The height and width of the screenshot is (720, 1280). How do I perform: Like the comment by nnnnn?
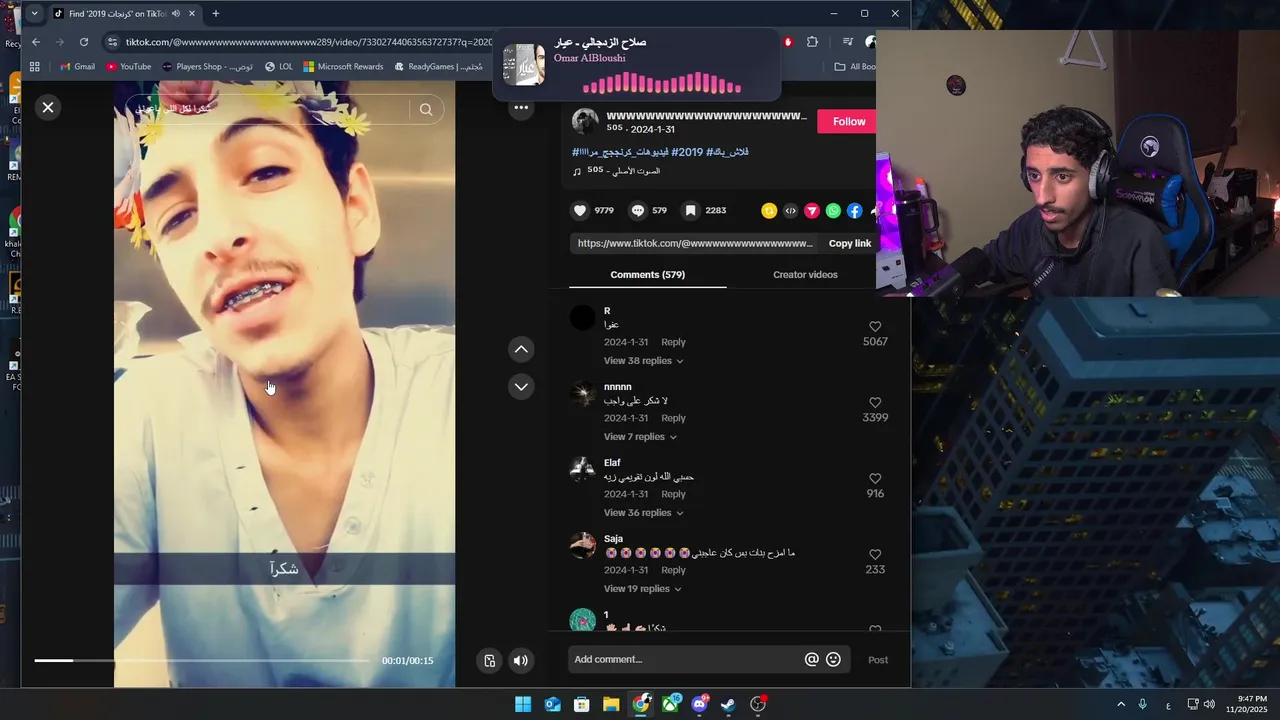tap(875, 402)
